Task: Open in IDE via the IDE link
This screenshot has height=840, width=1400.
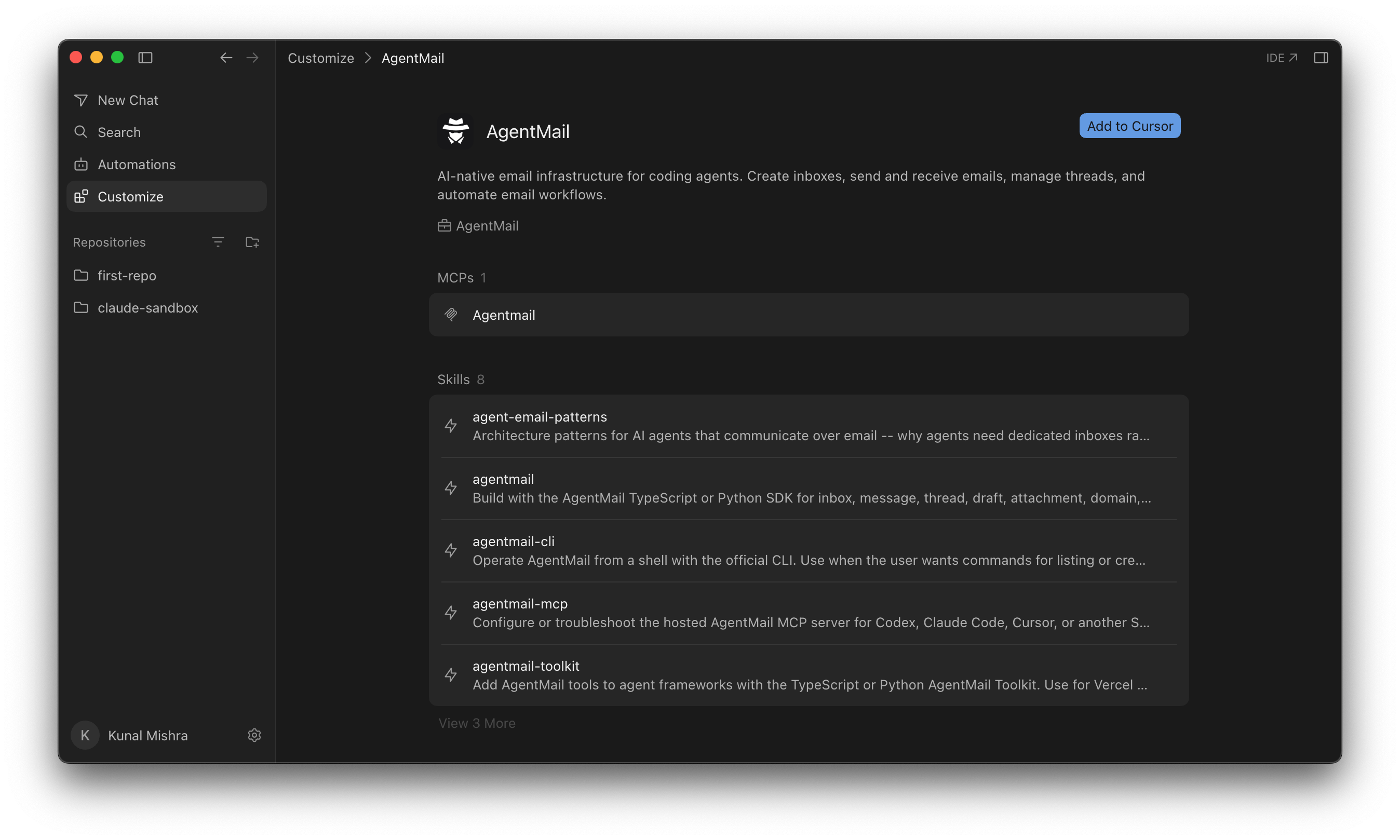Action: tap(1282, 58)
